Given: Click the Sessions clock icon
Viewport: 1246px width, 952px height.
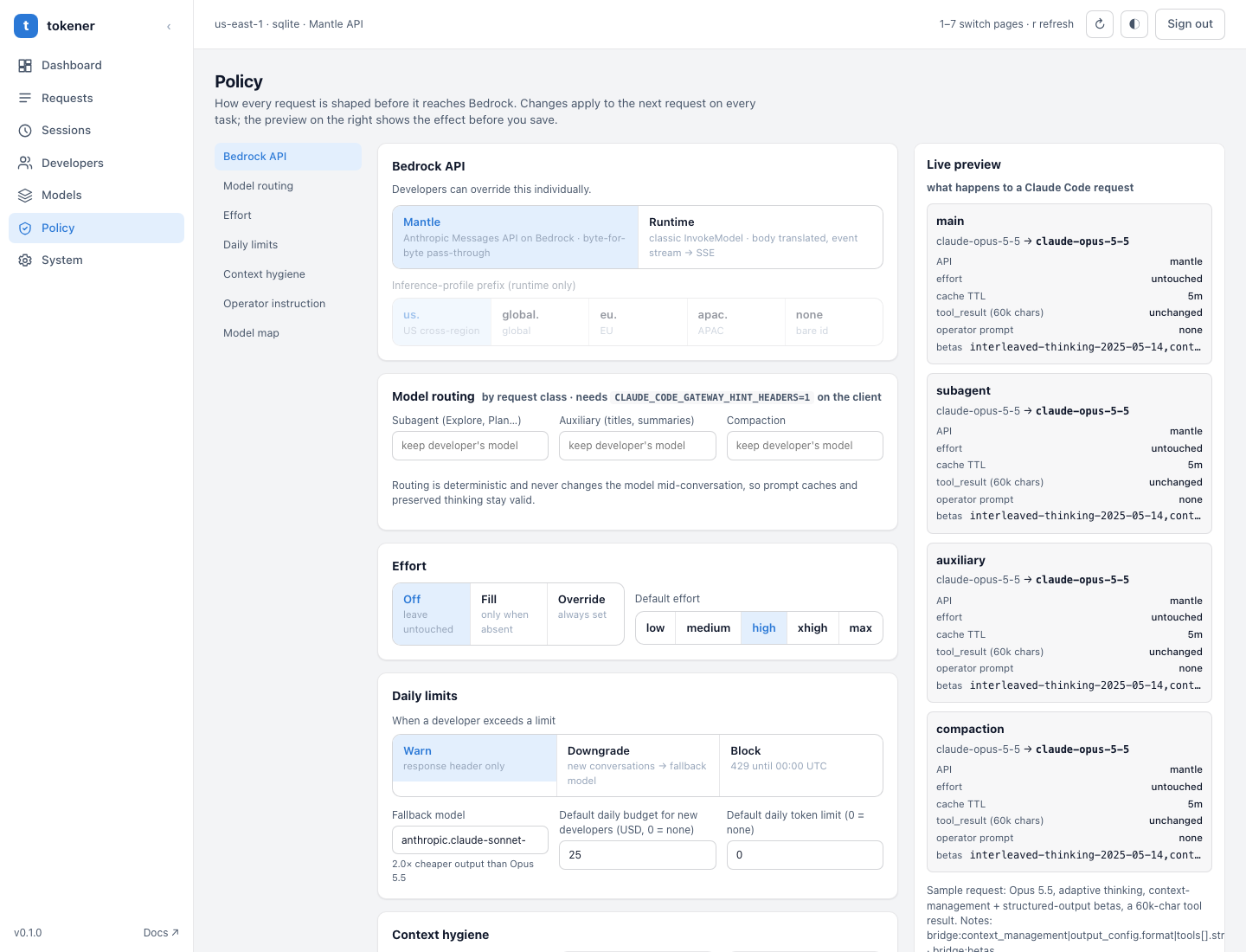Looking at the screenshot, I should point(25,131).
